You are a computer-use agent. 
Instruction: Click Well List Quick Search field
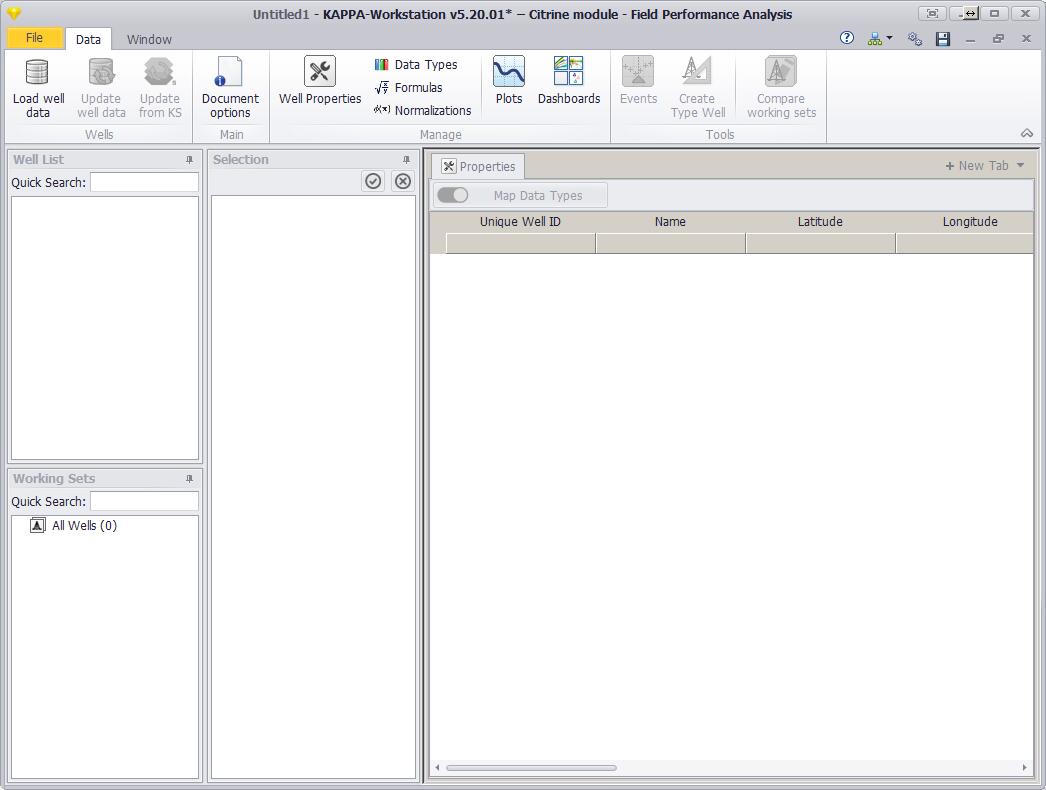[145, 182]
